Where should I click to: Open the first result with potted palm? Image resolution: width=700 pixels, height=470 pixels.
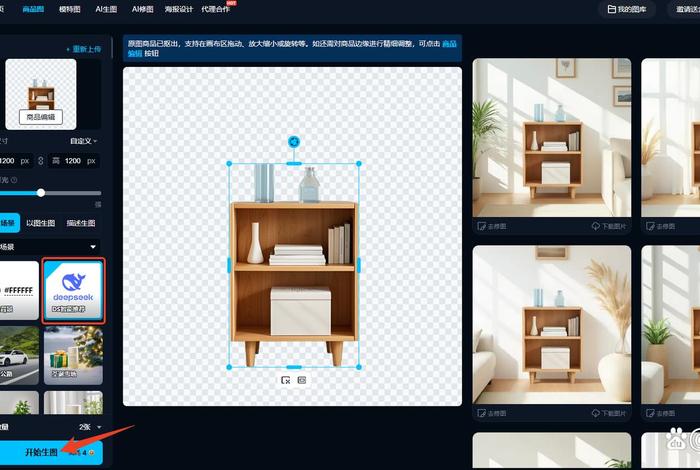[x=552, y=137]
